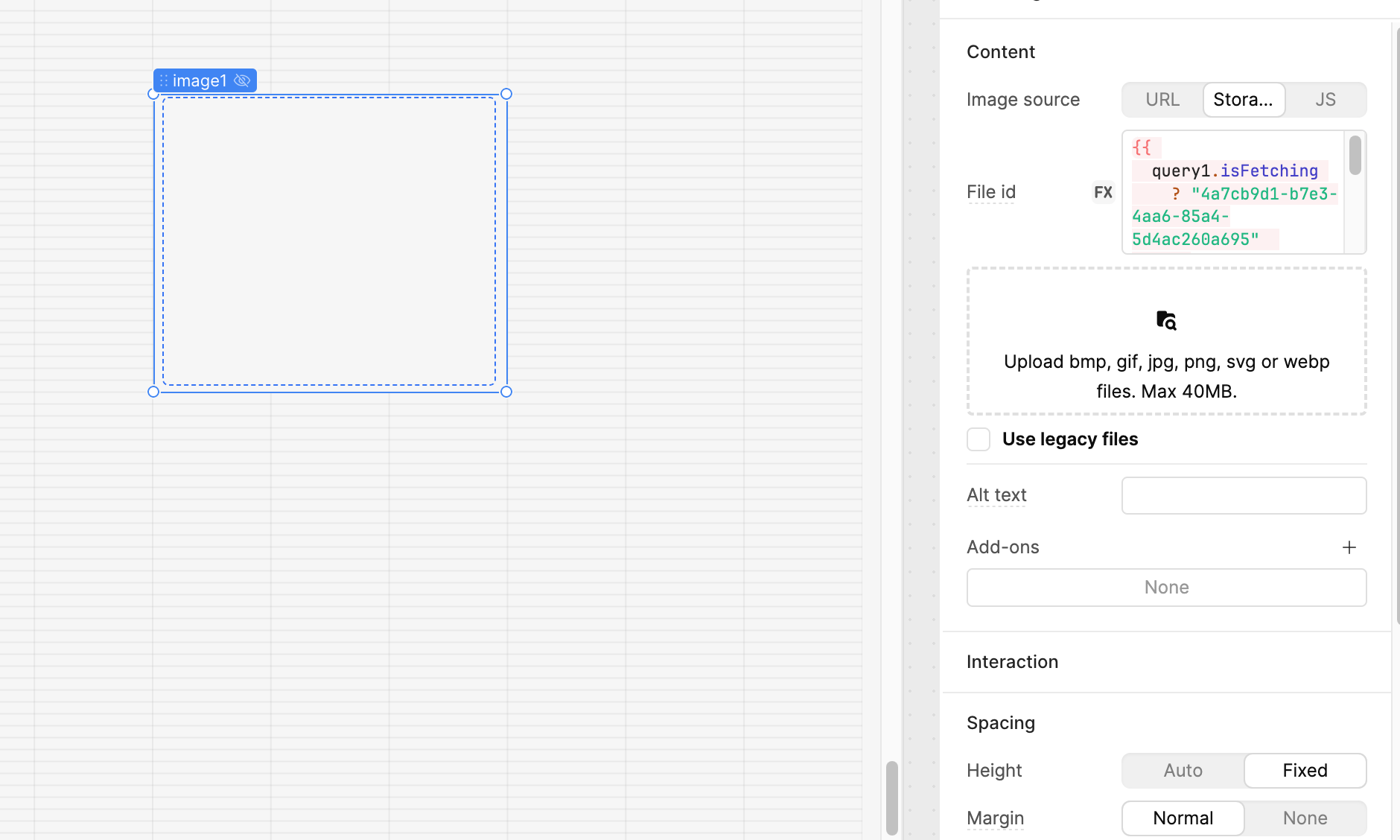Set Height to Auto
Screen dimensions: 1400x840
point(1183,771)
